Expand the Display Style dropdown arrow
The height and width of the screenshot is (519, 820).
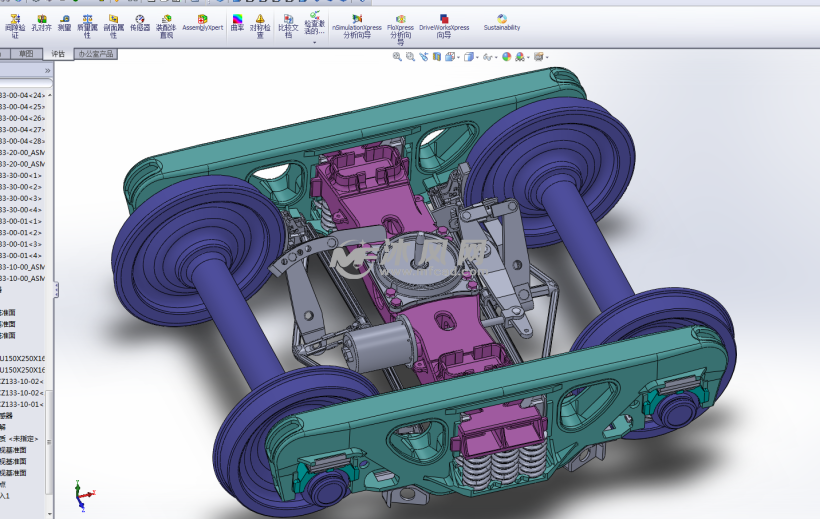click(x=478, y=57)
